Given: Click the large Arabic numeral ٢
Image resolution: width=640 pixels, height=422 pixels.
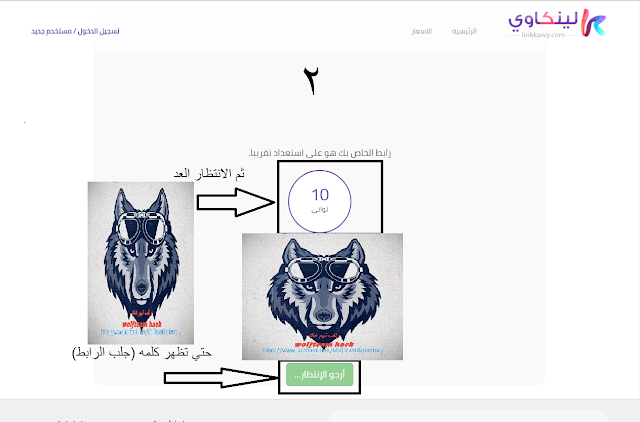Looking at the screenshot, I should 311,81.
